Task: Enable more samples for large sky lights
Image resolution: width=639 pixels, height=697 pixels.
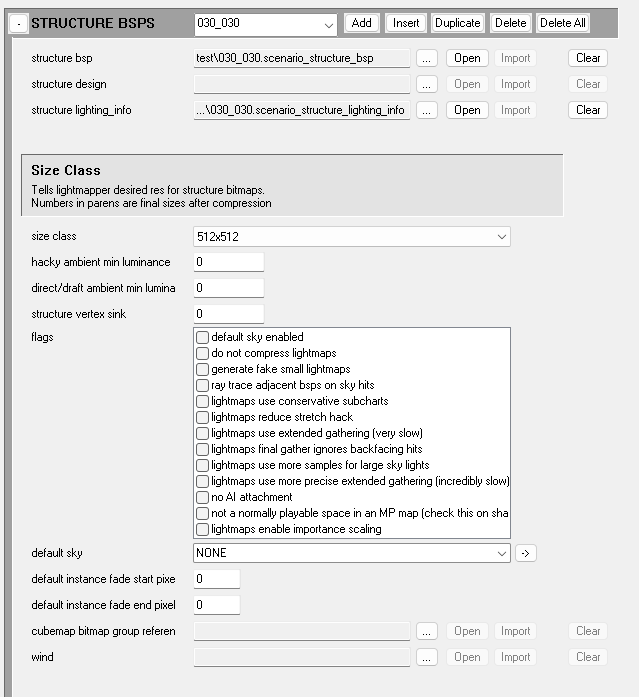Action: click(x=203, y=465)
